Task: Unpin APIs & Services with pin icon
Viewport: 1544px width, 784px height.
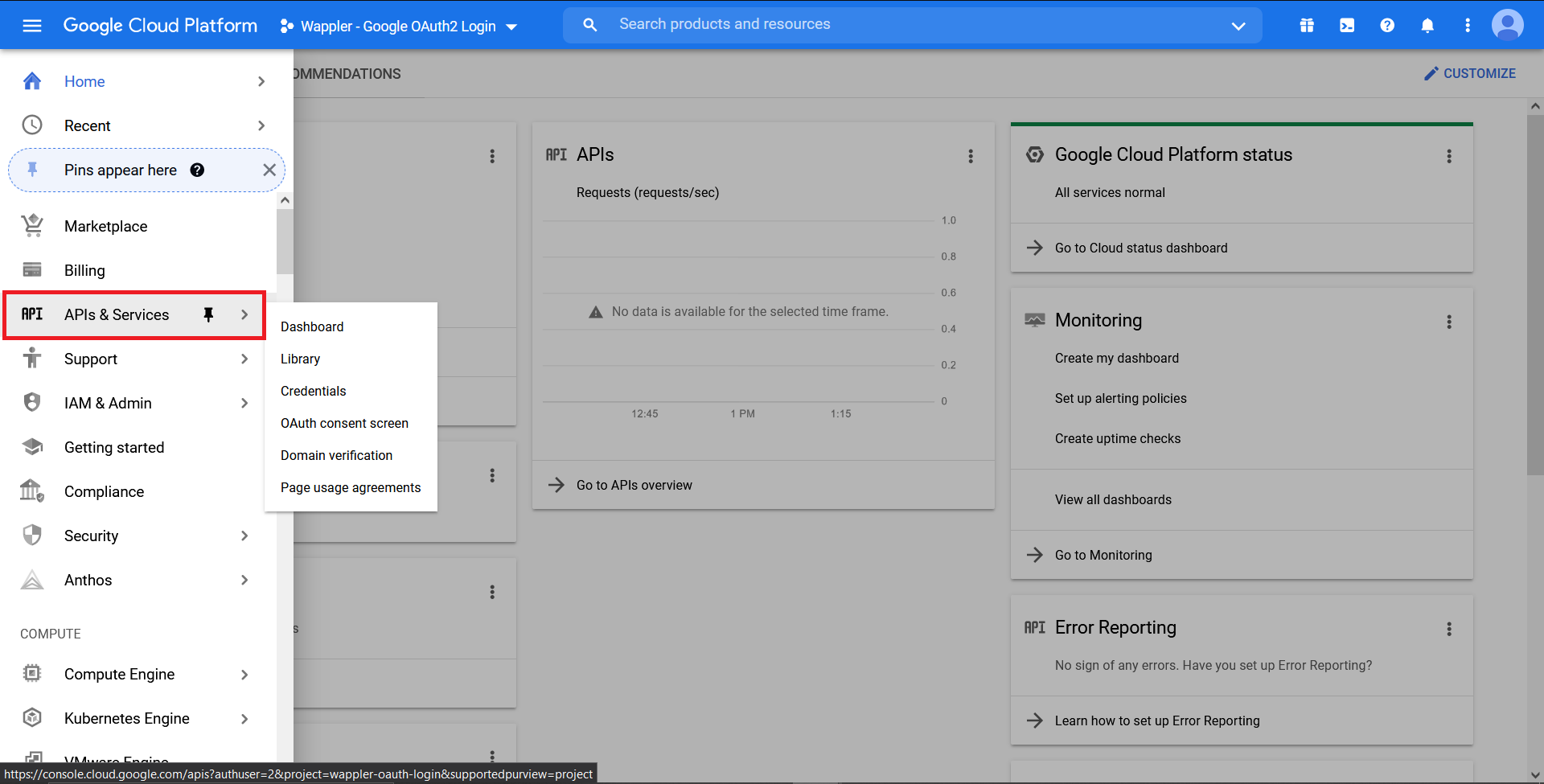Action: [208, 314]
